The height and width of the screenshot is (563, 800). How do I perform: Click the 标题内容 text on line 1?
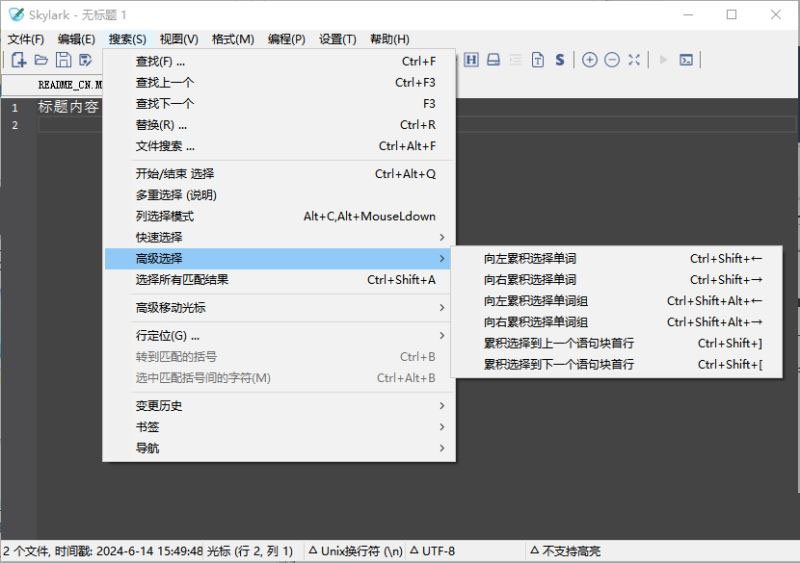tap(68, 107)
